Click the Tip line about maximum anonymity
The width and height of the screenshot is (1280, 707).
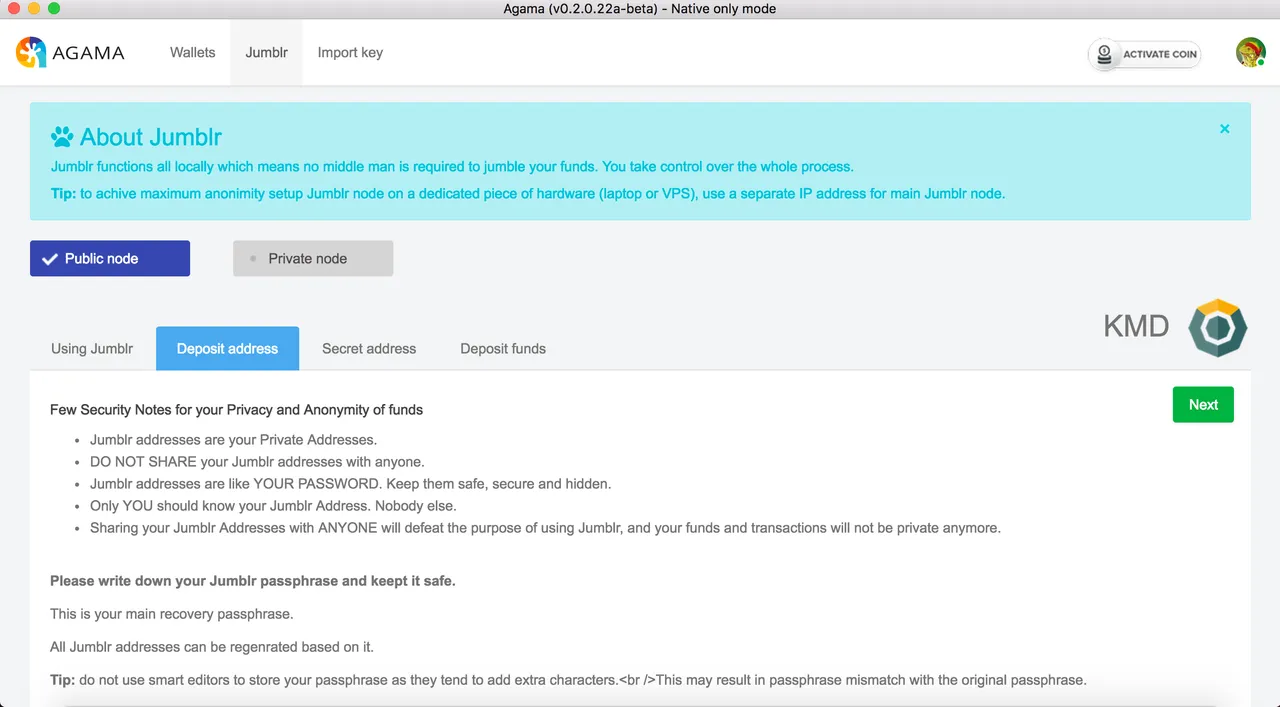(528, 193)
